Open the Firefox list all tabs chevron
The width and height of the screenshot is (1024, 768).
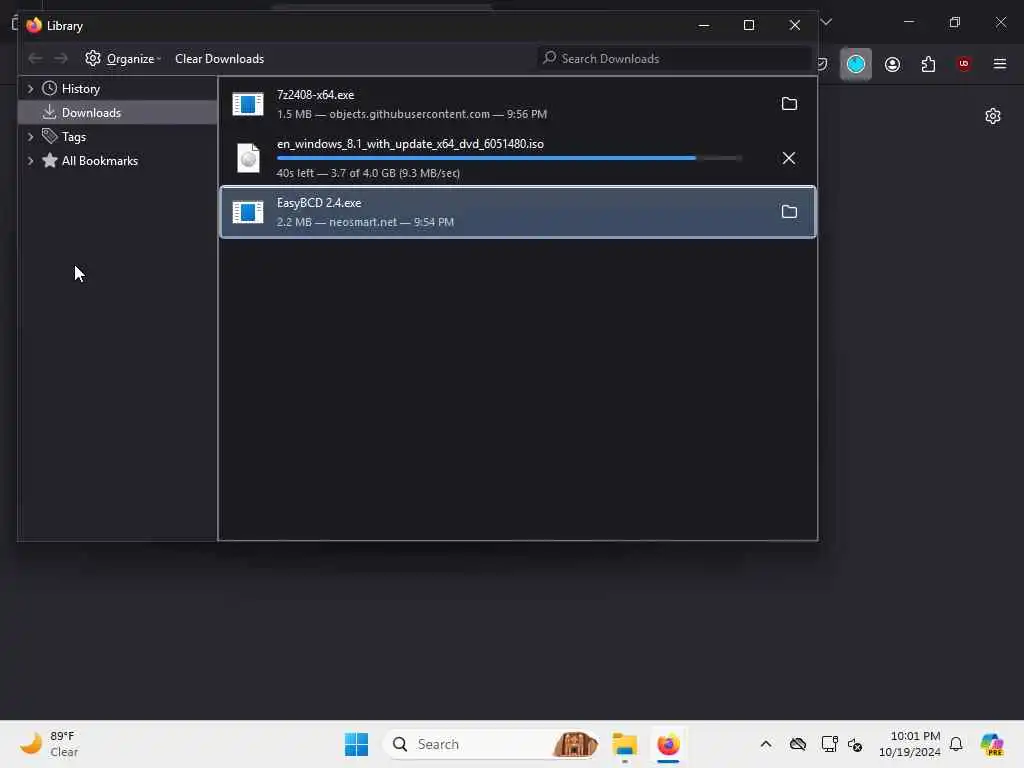pos(826,22)
